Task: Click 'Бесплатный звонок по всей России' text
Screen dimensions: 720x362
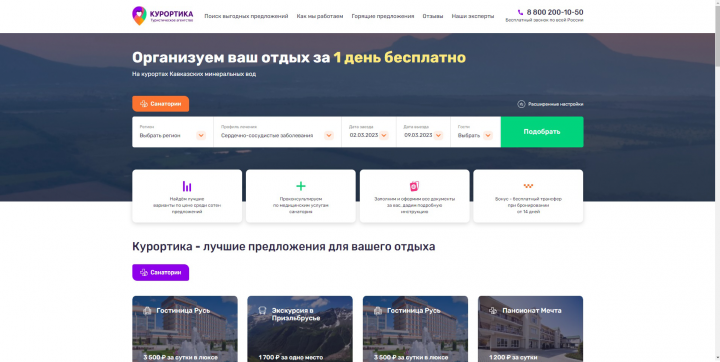Action: click(544, 20)
